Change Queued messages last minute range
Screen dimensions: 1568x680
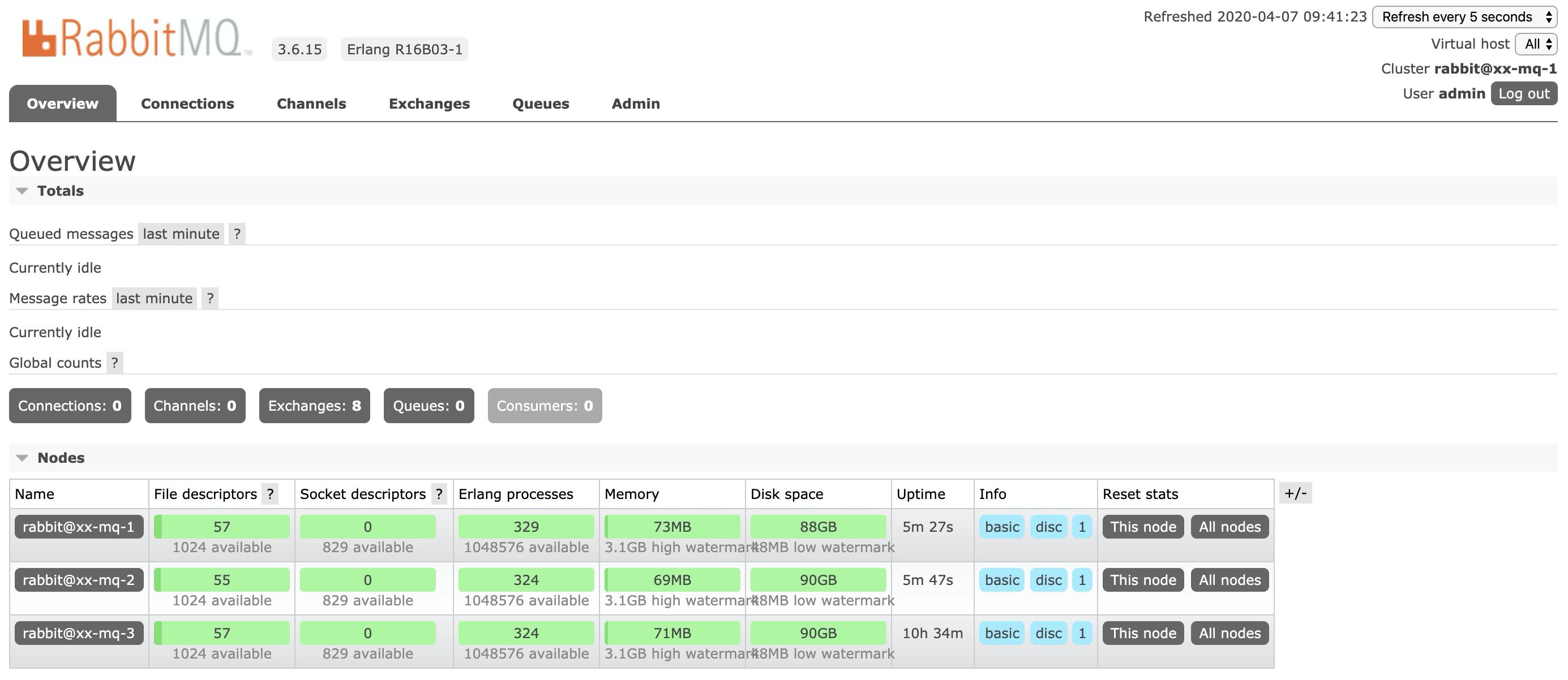click(x=181, y=234)
